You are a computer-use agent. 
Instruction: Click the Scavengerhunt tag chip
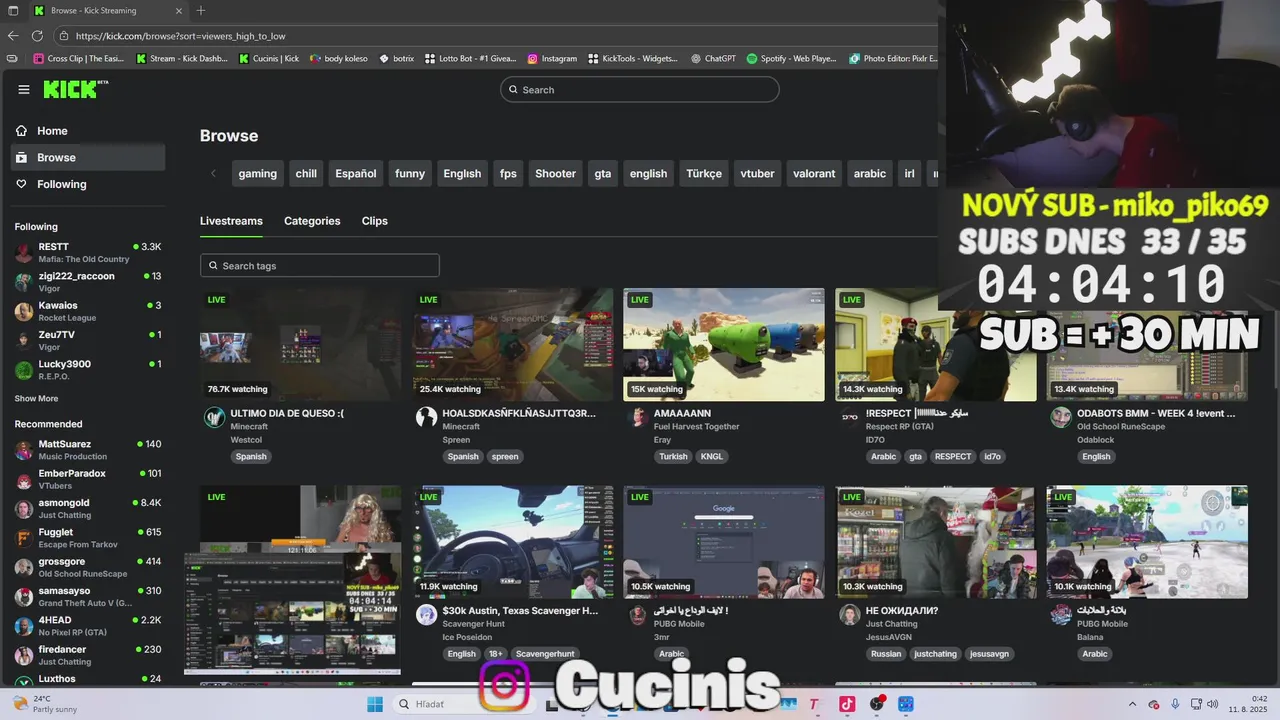545,654
